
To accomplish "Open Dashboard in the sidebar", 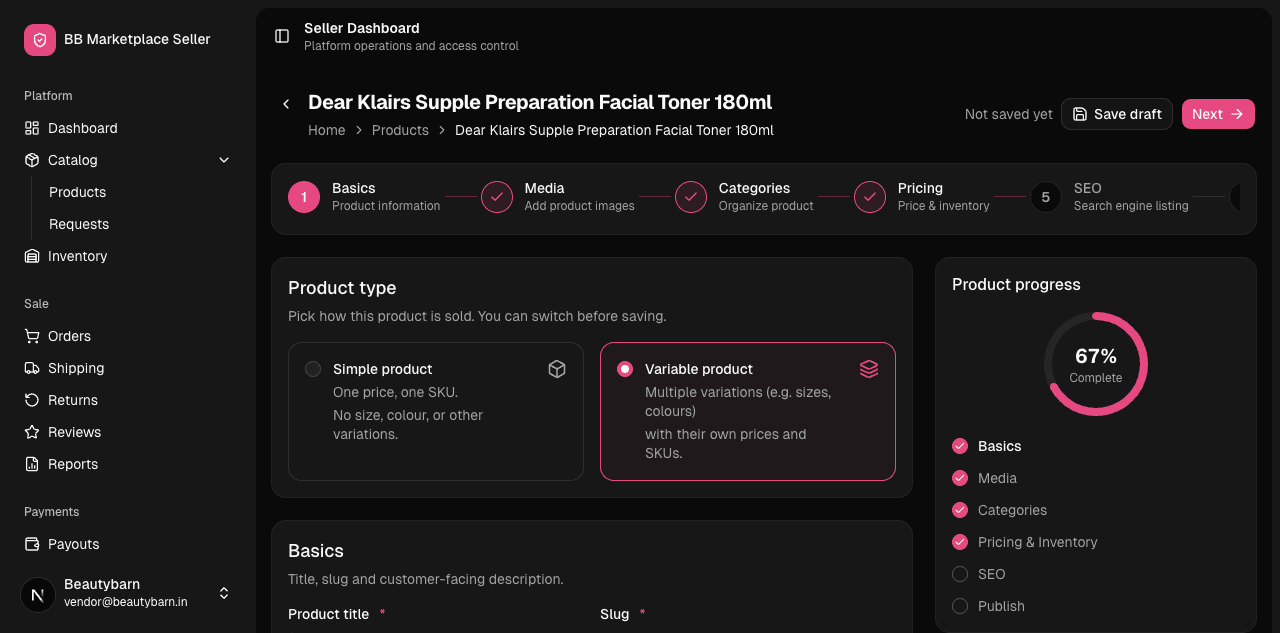I will click(x=128, y=128).
